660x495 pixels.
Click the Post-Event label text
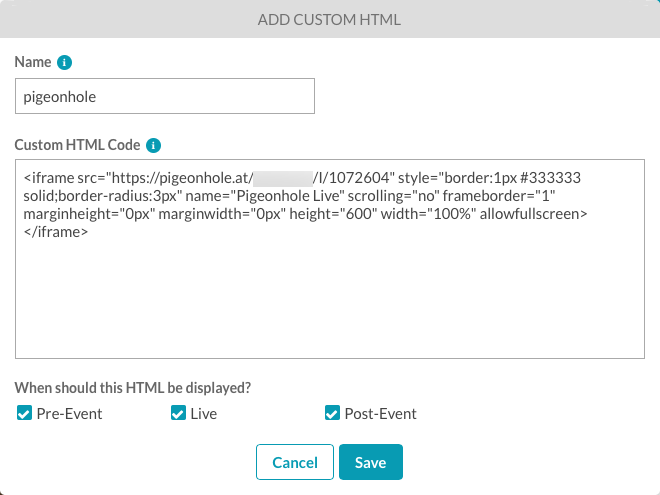[x=381, y=414]
